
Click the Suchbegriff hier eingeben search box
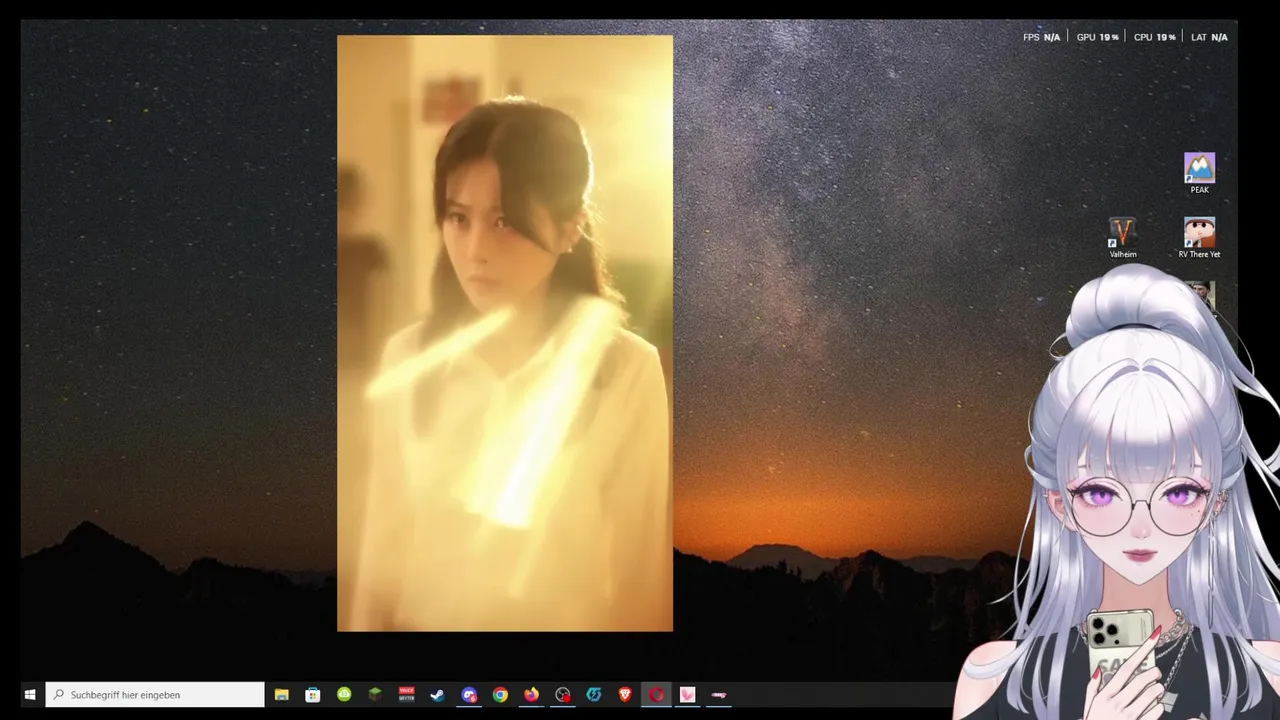coord(155,694)
